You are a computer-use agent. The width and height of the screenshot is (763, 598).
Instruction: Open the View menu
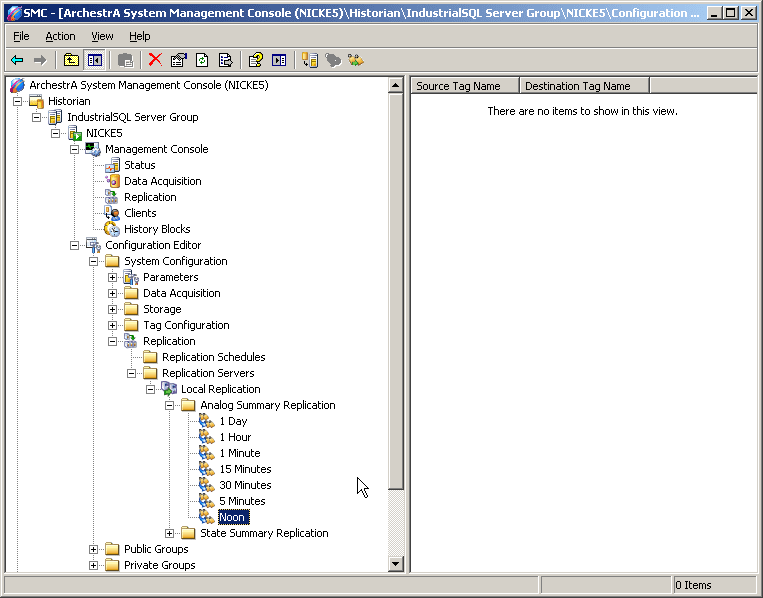102,36
